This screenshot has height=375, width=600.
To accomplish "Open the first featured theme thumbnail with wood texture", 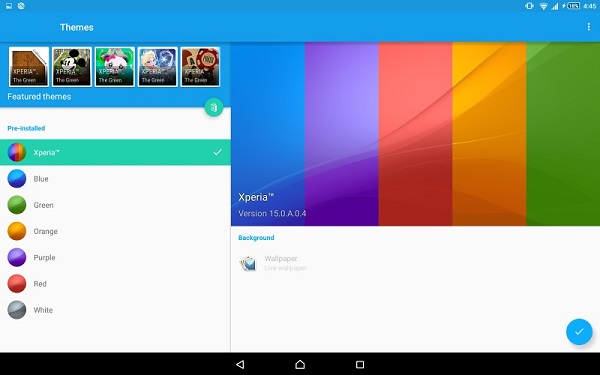I will point(29,67).
